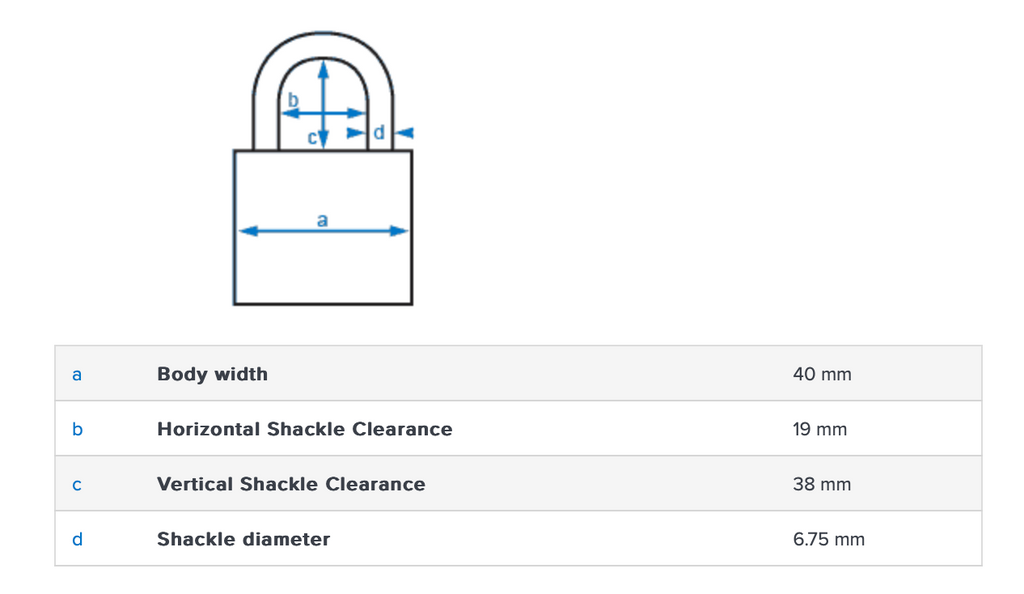Click the "Body width" row label
This screenshot has height=594, width=1024.
click(x=212, y=374)
